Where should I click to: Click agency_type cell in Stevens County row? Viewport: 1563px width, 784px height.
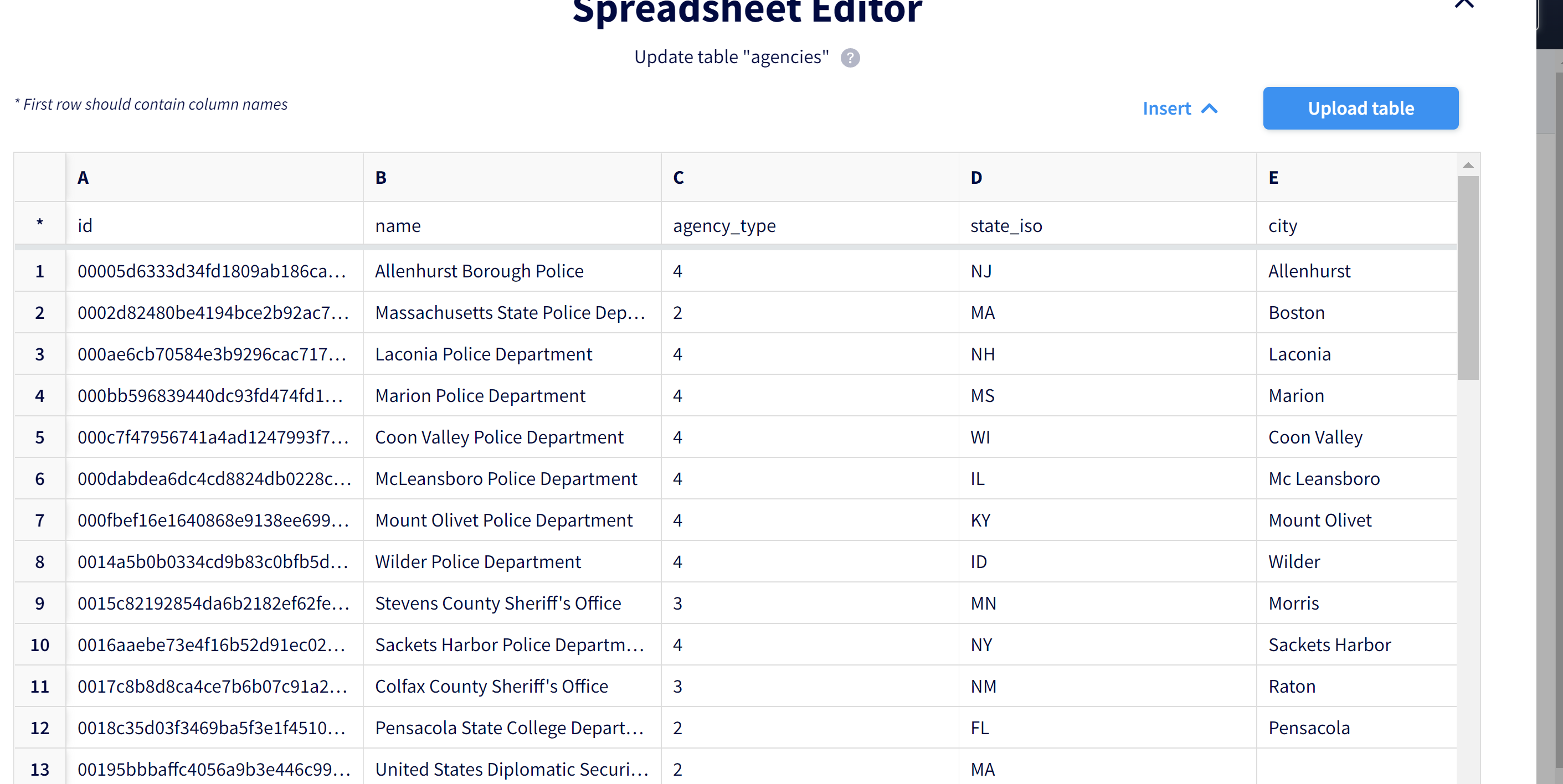[810, 604]
